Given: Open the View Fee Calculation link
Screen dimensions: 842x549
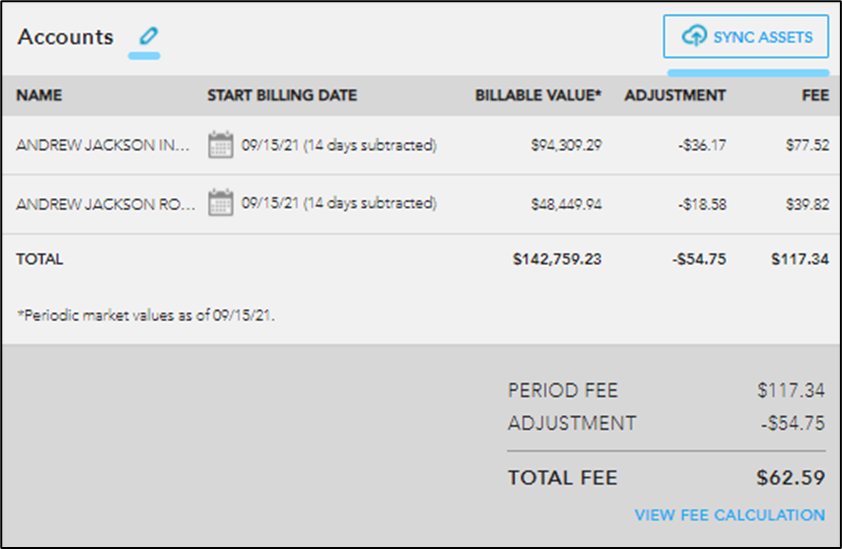Looking at the screenshot, I should [x=730, y=515].
